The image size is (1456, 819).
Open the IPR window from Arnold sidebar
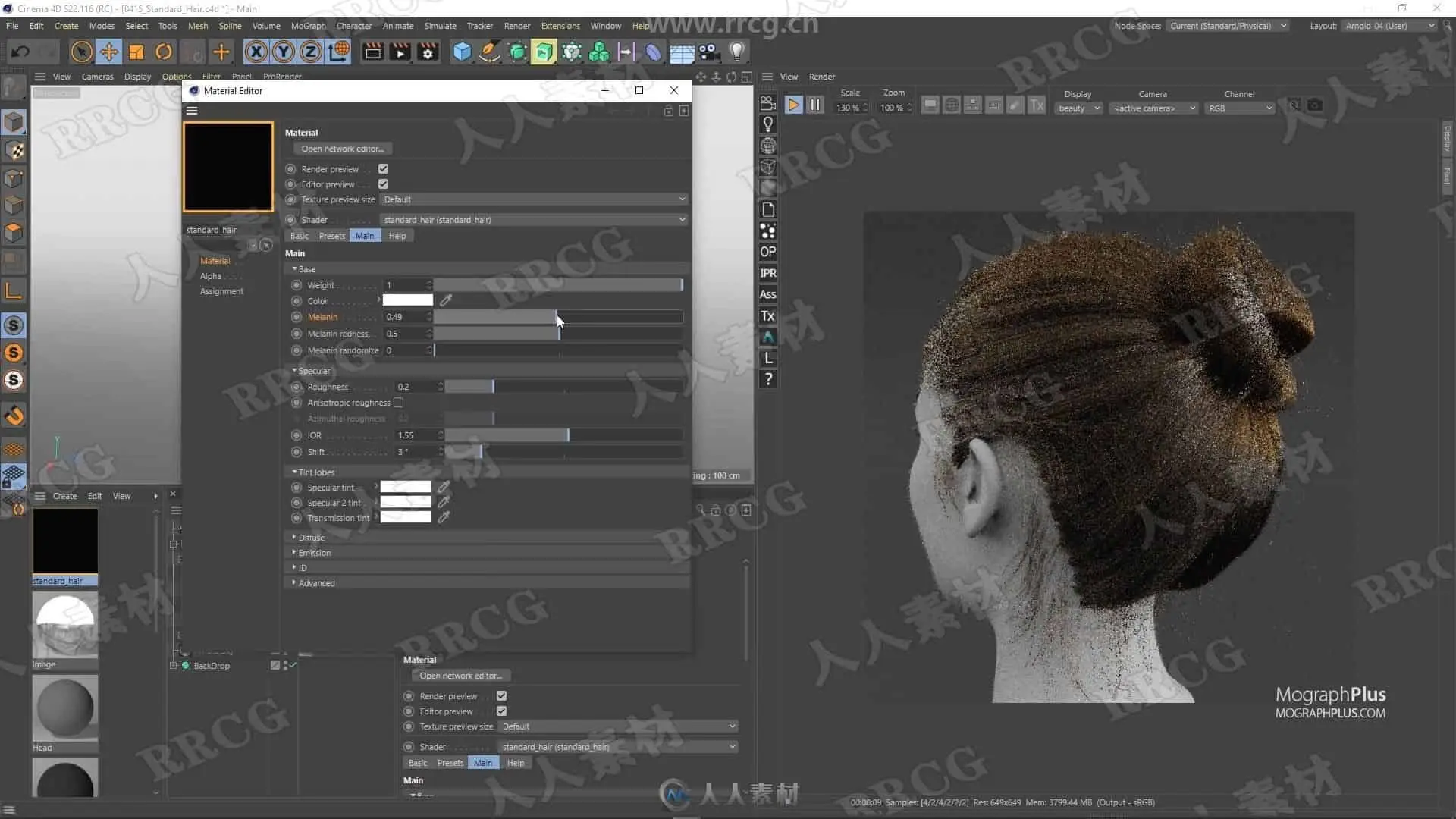[x=767, y=273]
